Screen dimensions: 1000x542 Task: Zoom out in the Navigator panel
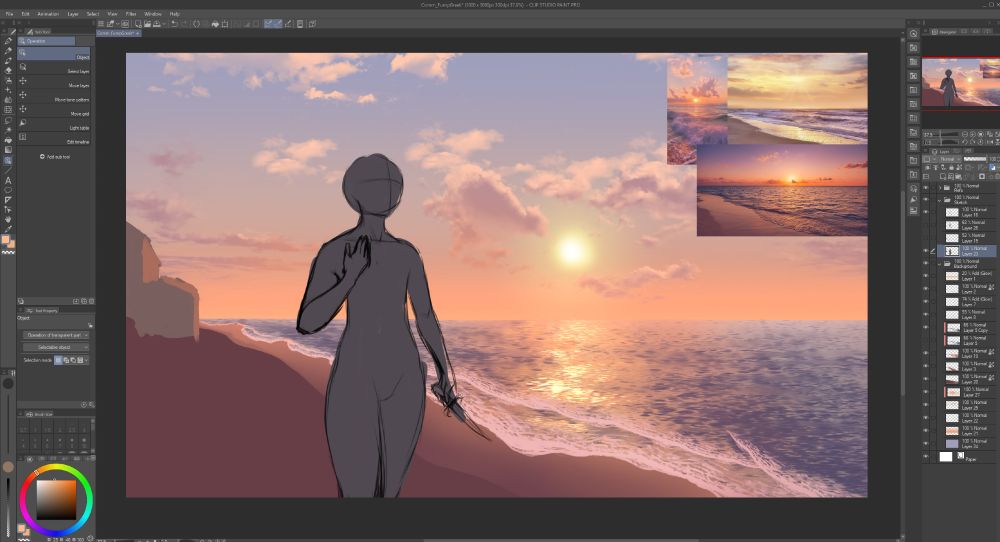[964, 134]
